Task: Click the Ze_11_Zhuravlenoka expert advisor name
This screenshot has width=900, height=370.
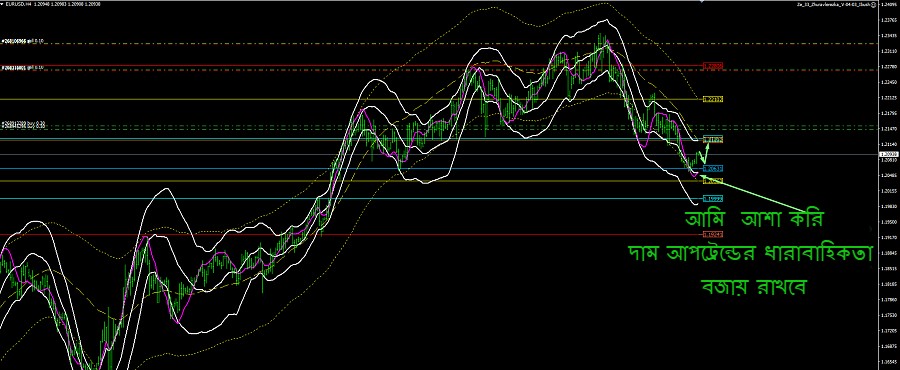Action: tap(833, 5)
